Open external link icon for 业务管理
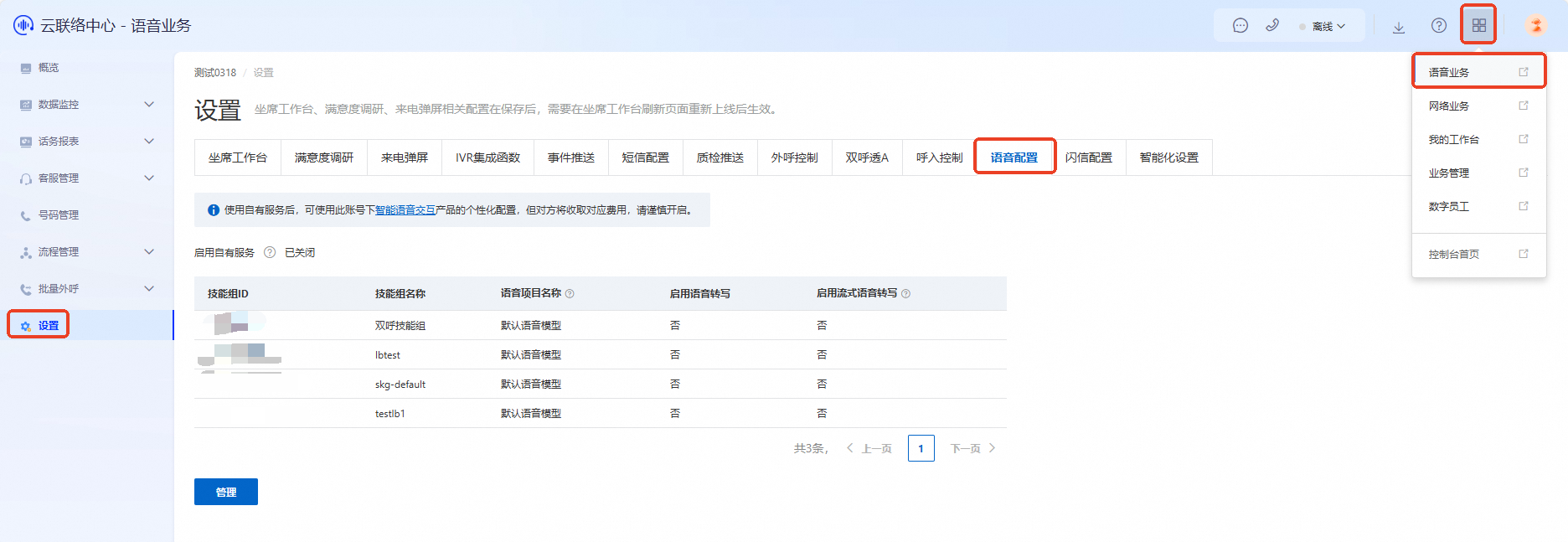Viewport: 1568px width, 542px height. click(1524, 173)
